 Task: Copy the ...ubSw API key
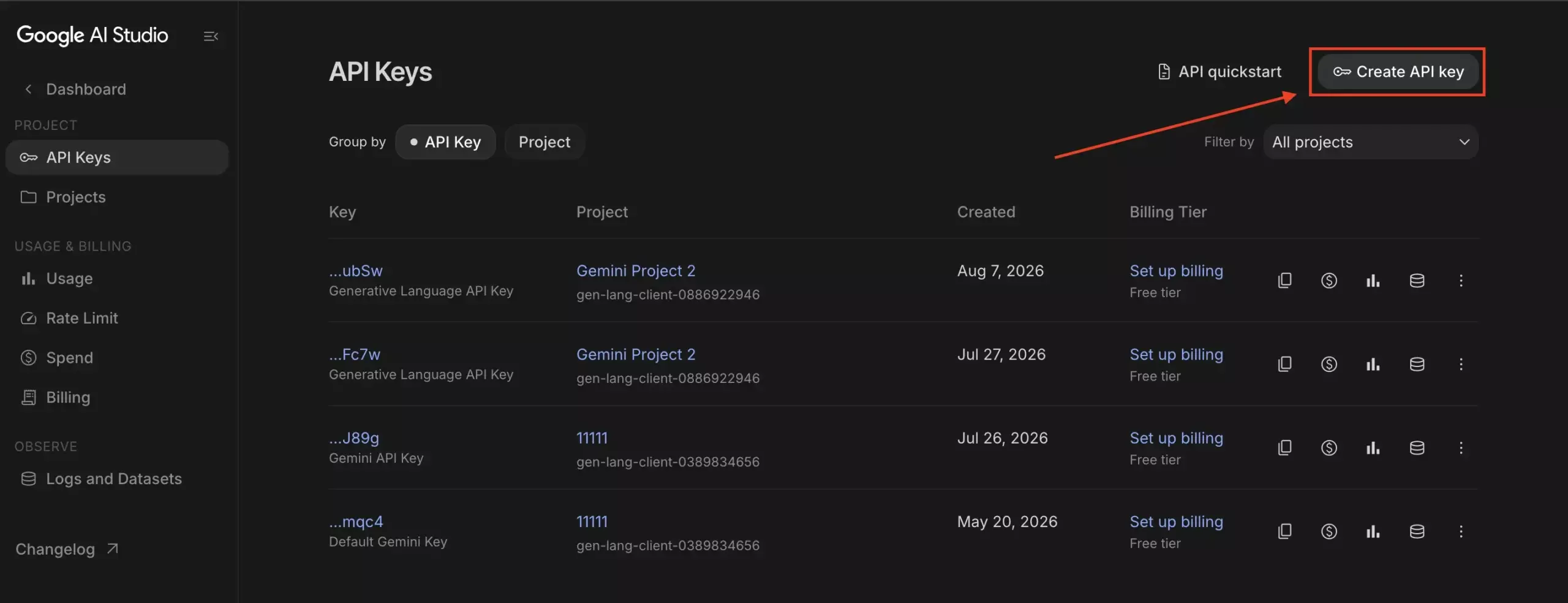point(1284,281)
